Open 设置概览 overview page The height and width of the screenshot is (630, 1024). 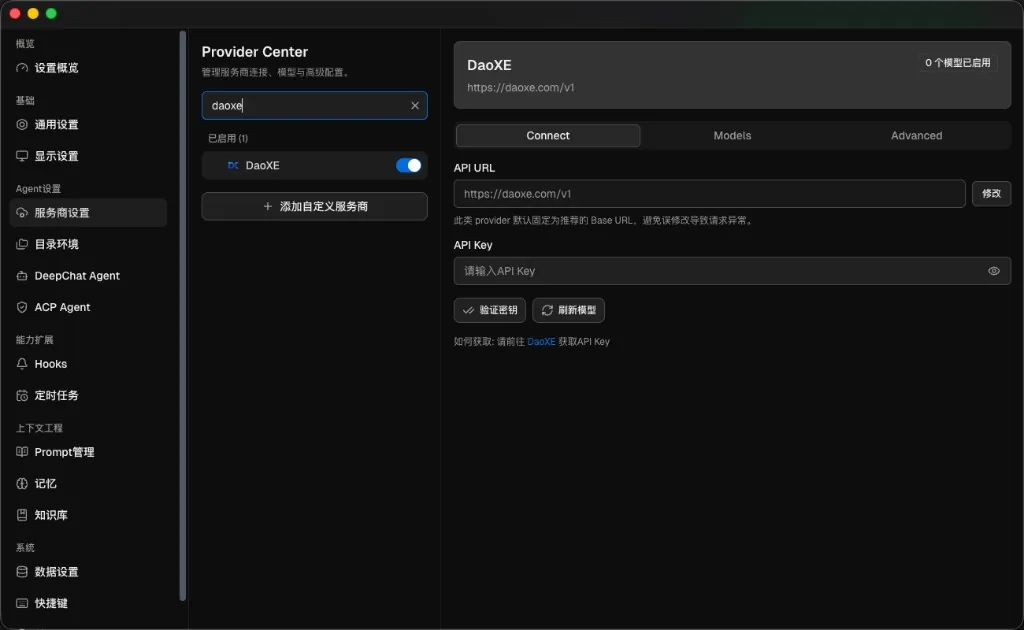coord(88,68)
